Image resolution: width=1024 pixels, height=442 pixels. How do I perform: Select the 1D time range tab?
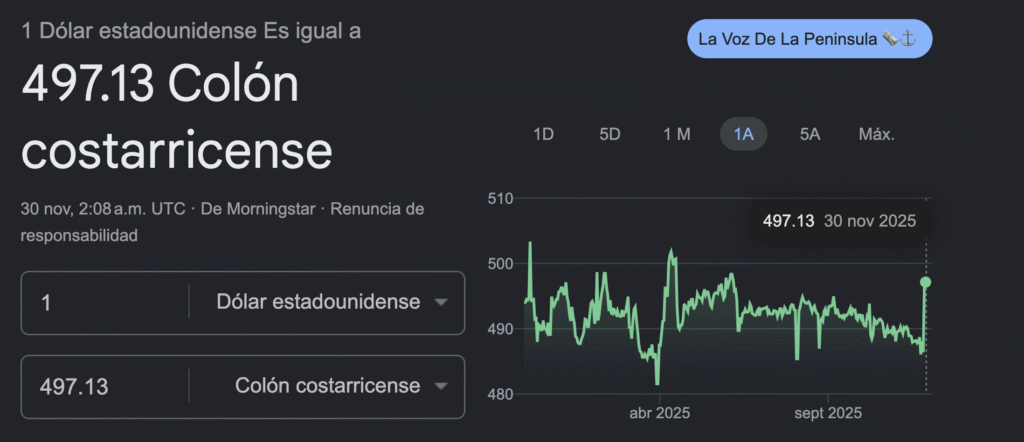[x=543, y=134]
